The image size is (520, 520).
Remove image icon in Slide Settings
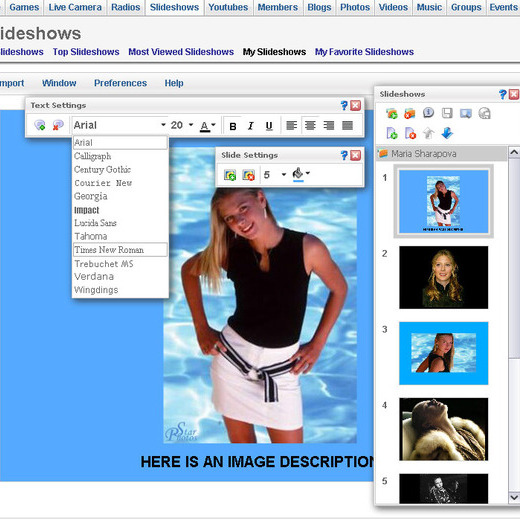249,175
